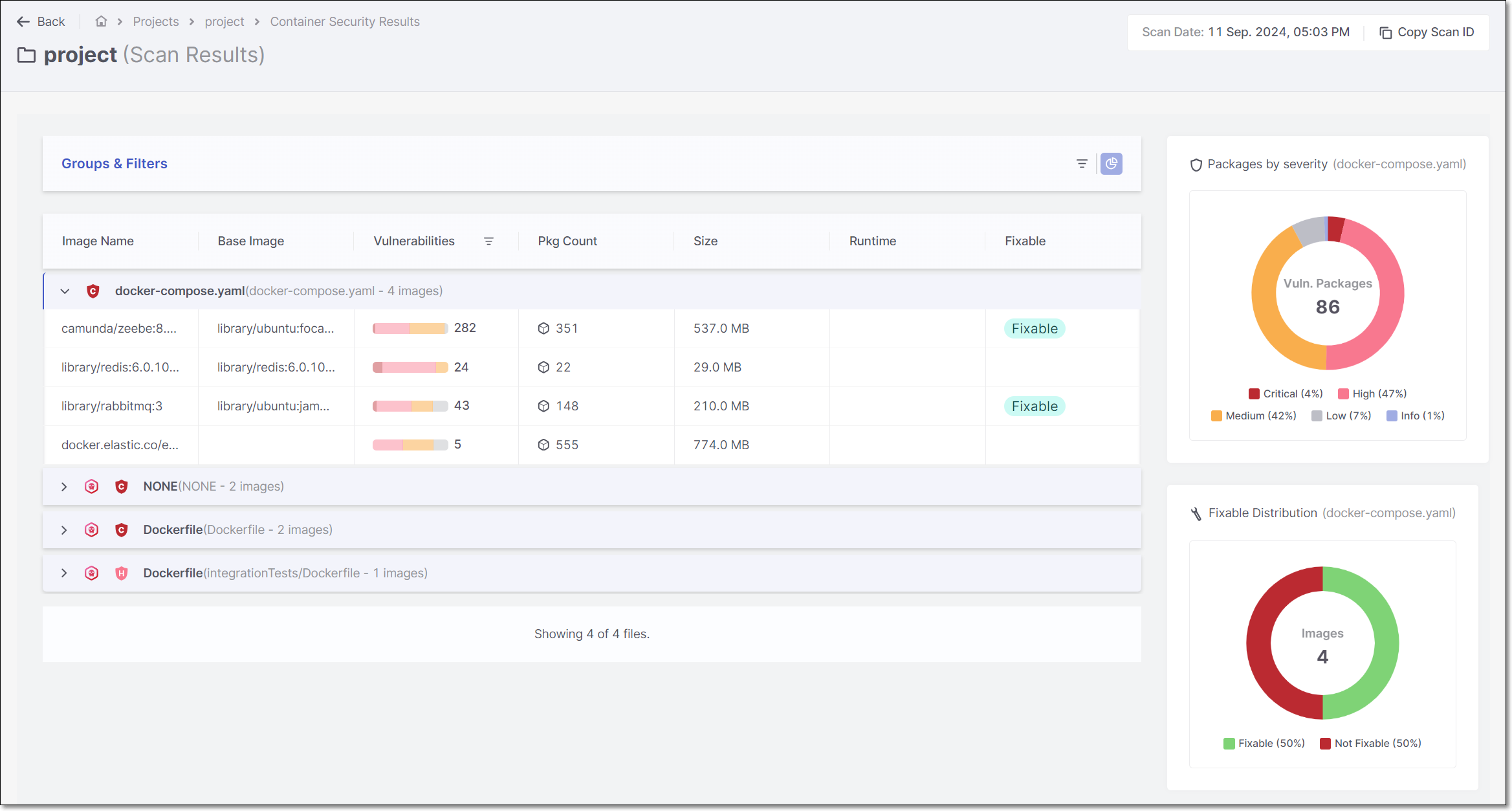The width and height of the screenshot is (1512, 811).
Task: Toggle the pie chart view button
Action: tap(1112, 164)
